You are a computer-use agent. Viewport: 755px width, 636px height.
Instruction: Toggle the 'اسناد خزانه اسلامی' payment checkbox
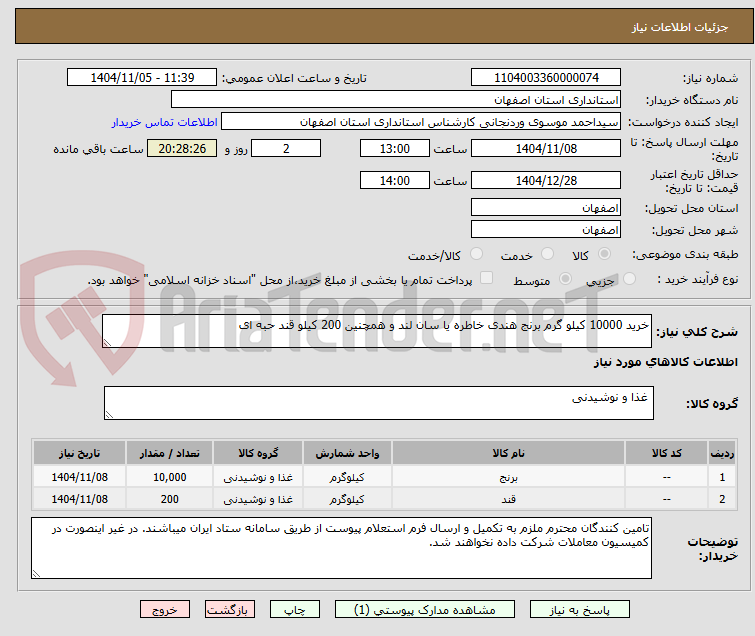click(x=487, y=278)
